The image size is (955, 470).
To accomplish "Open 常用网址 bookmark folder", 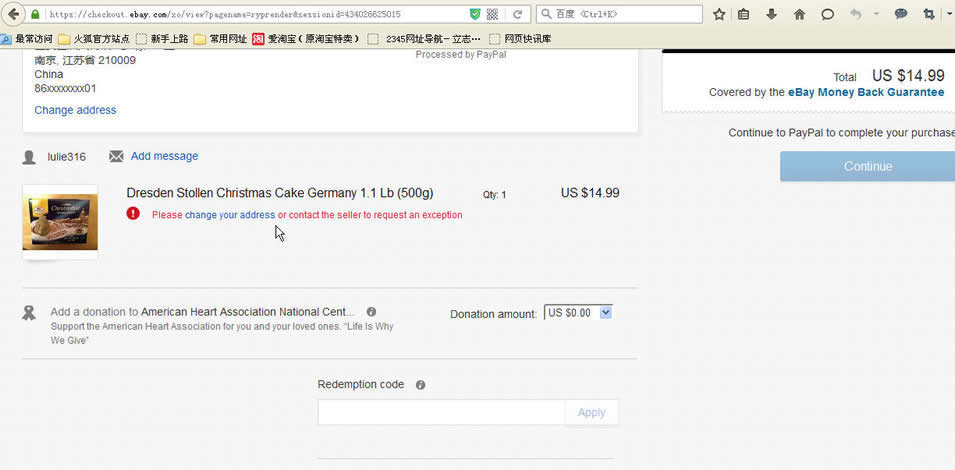I will coord(220,39).
